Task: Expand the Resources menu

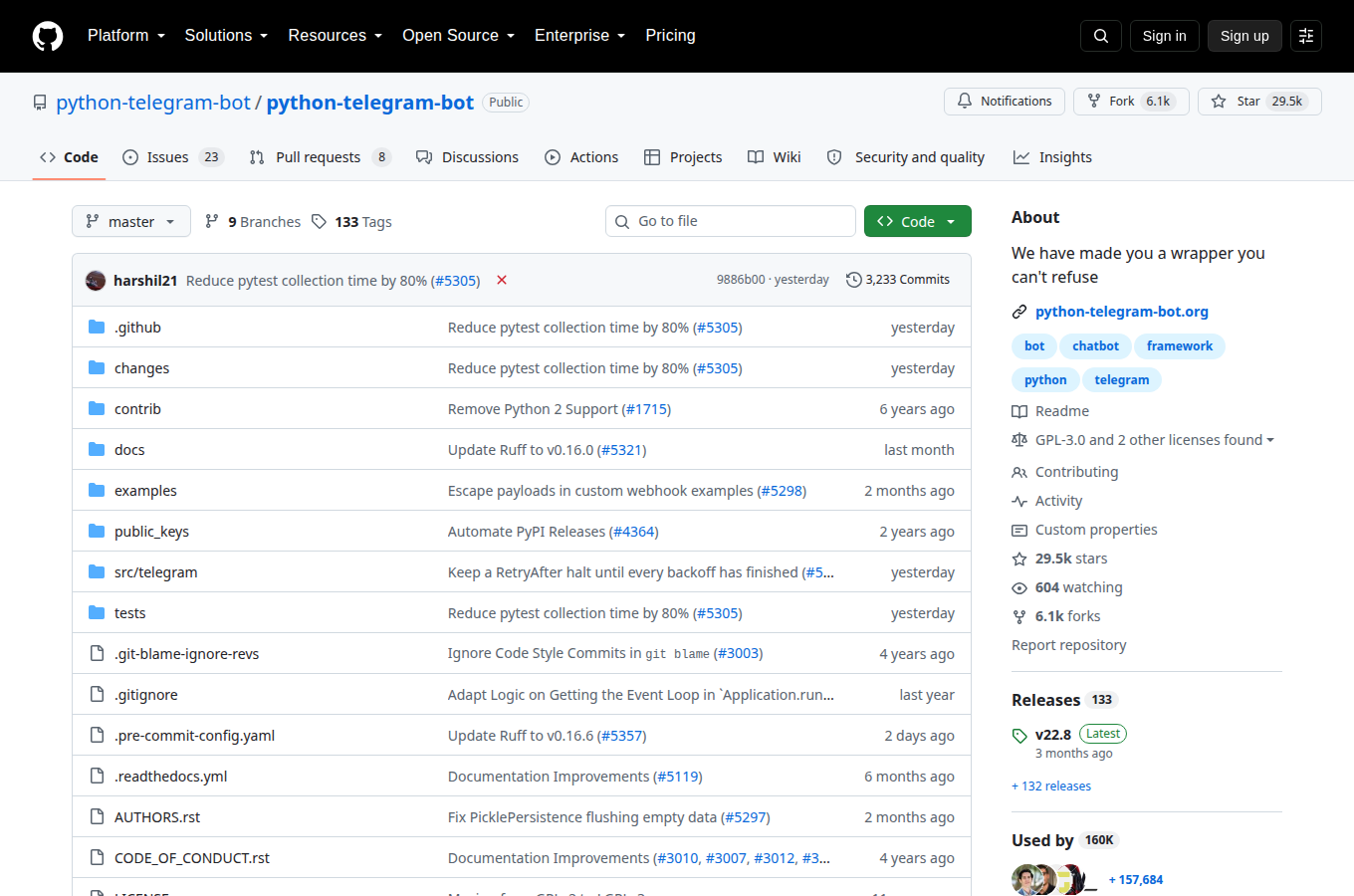Action: tap(336, 36)
